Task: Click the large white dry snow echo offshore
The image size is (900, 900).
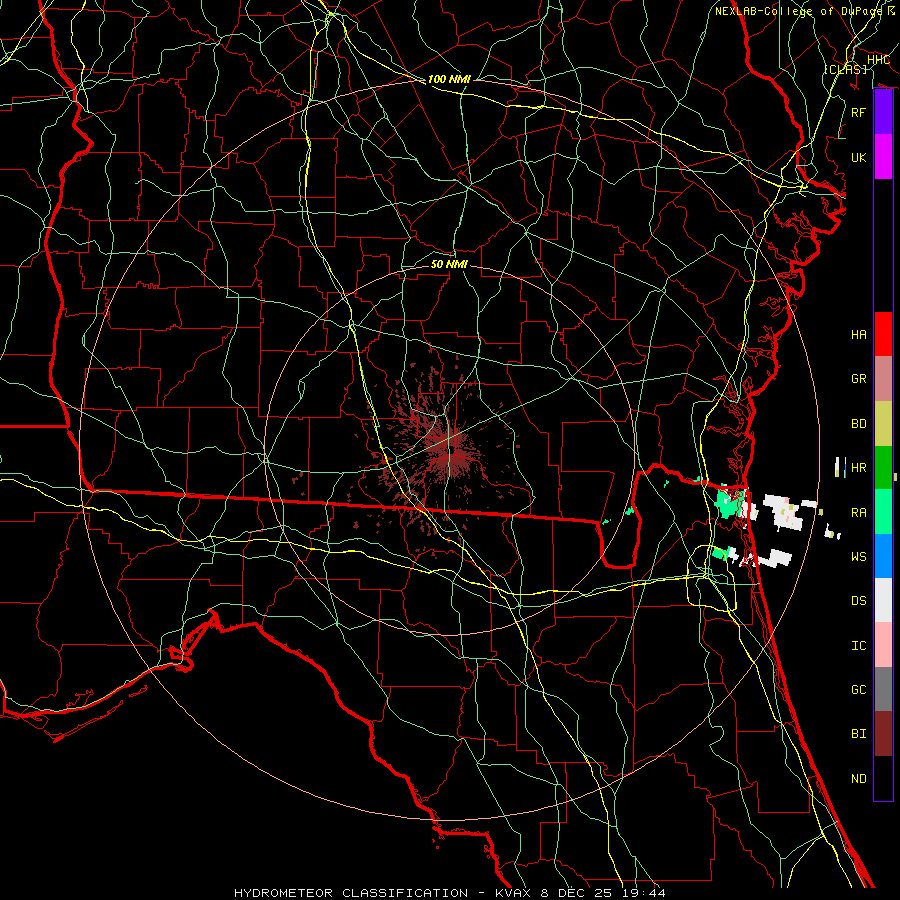Action: [x=784, y=511]
